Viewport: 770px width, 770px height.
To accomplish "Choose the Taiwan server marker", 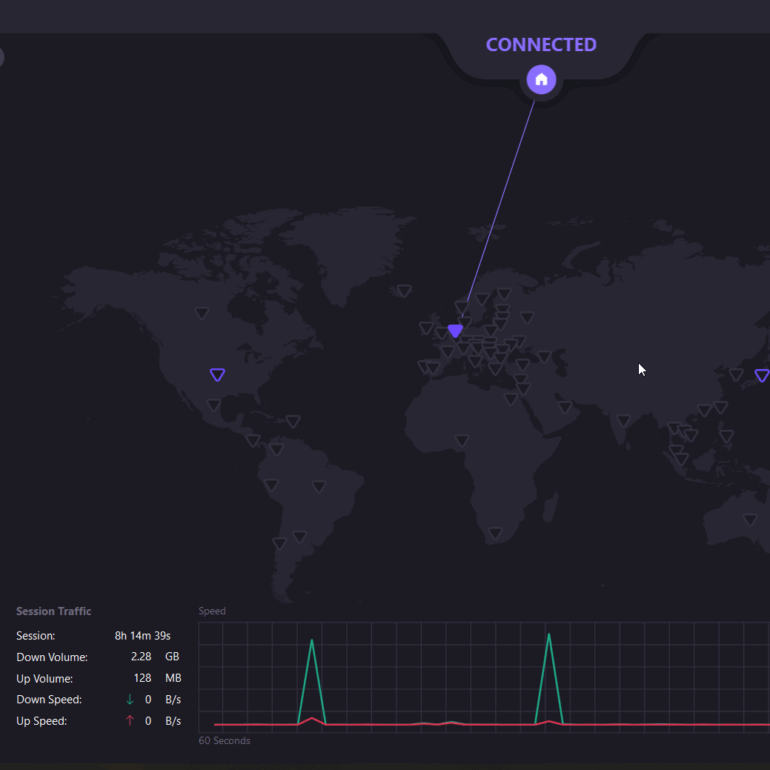I will tap(720, 407).
